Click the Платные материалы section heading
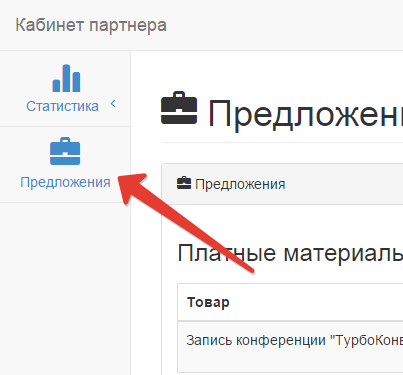Viewport: 403px width, 375px height. pyautogui.click(x=290, y=253)
